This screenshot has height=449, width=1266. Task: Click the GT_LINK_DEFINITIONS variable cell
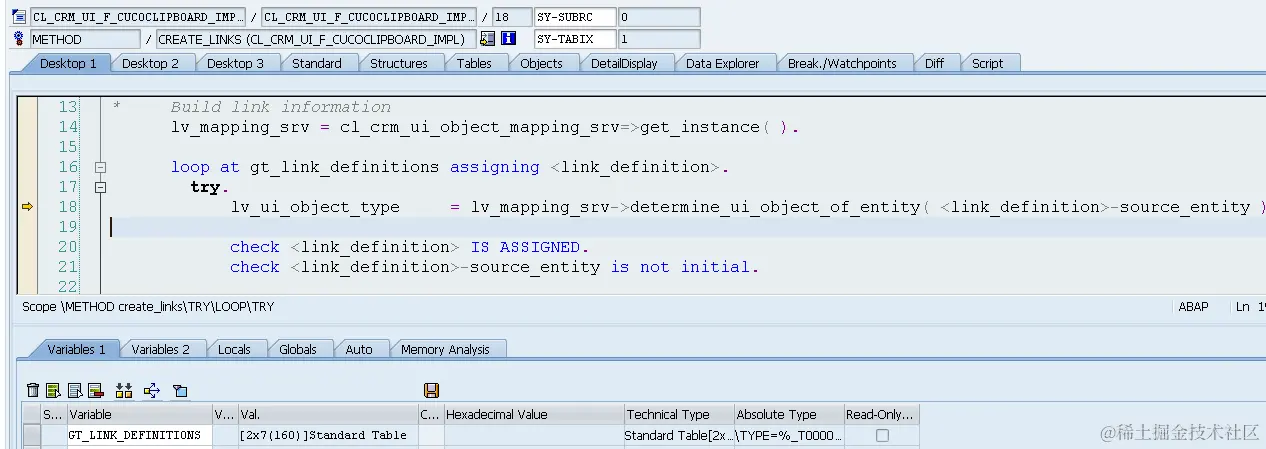click(139, 435)
